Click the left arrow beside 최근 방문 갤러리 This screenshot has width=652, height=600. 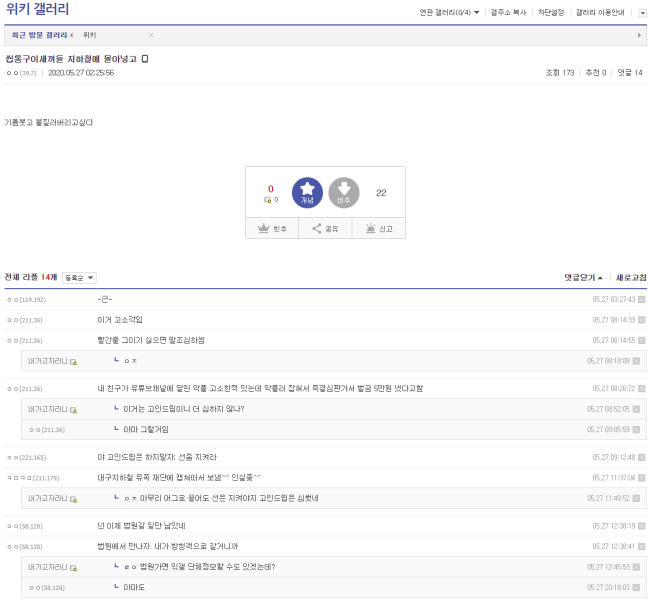coord(72,35)
